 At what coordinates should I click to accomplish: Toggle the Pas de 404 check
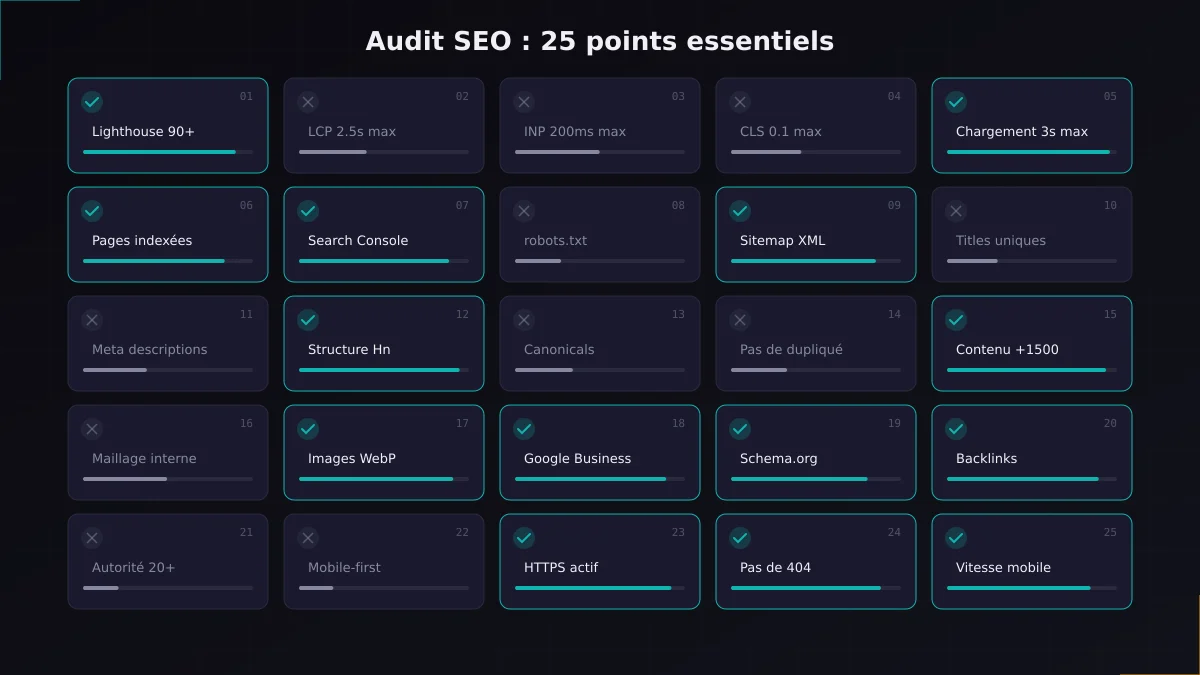740,538
